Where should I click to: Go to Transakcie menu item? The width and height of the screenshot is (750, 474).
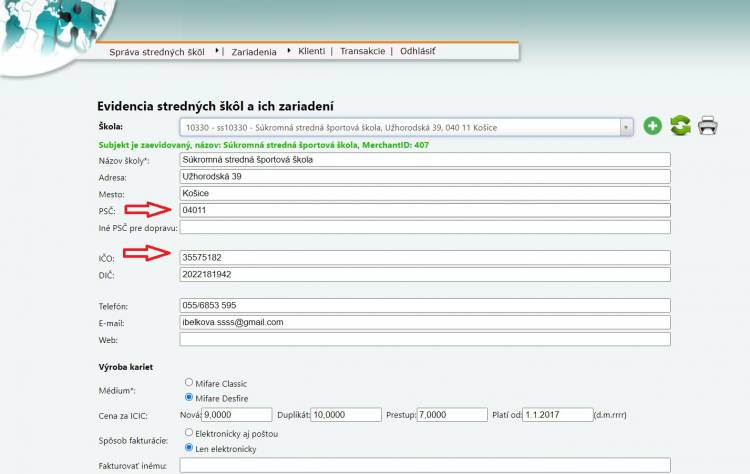click(x=362, y=51)
